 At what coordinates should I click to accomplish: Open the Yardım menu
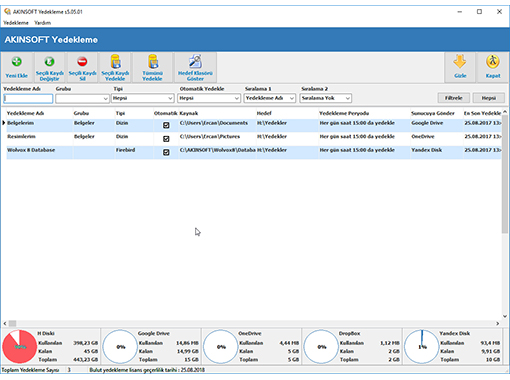[43, 23]
